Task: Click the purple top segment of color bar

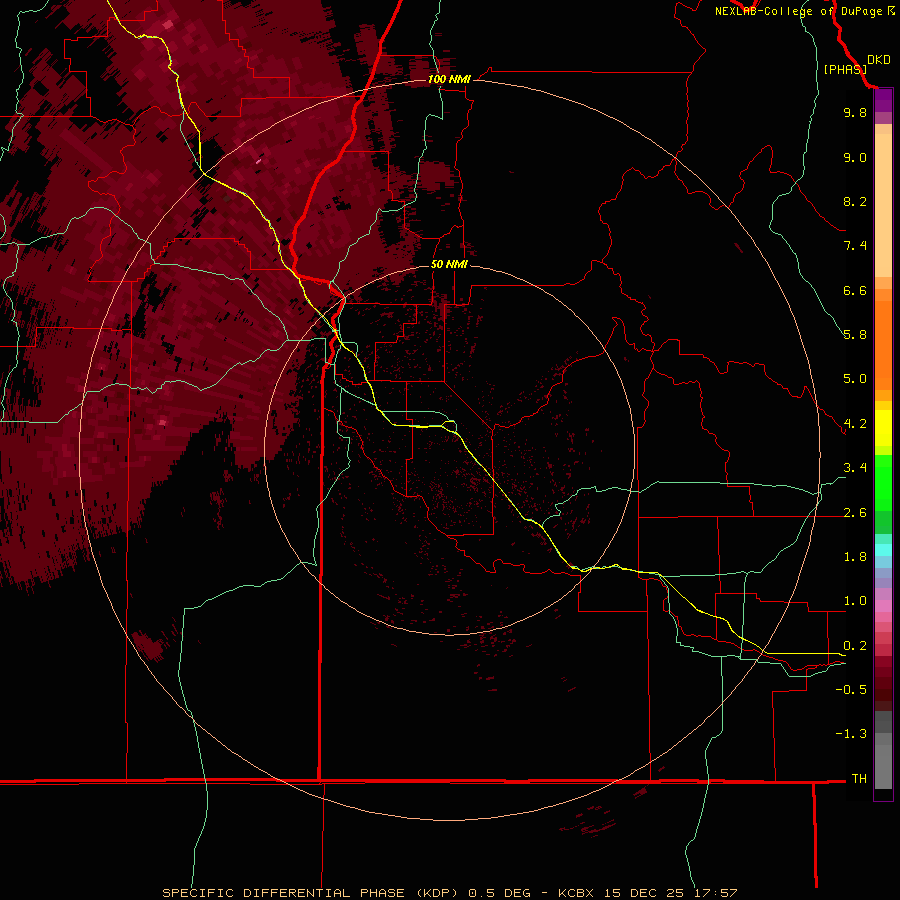Action: click(883, 100)
